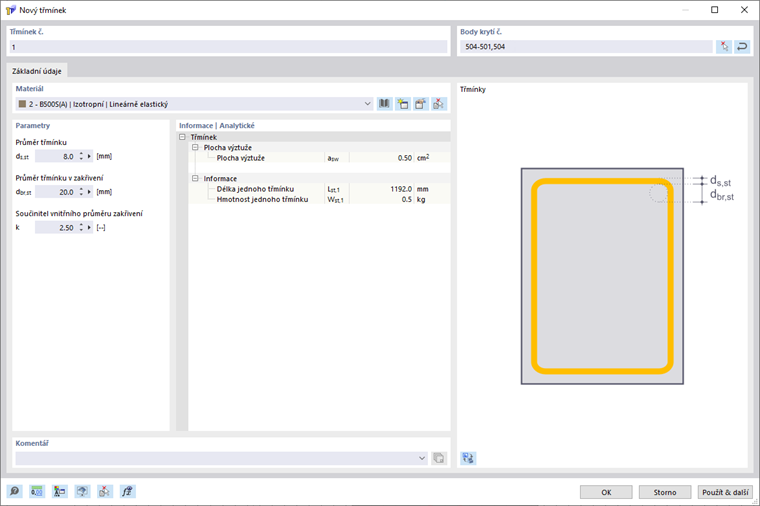Image resolution: width=760 pixels, height=506 pixels.
Task: Select the Hmotnost jednoho třmínku row
Action: [x=319, y=199]
